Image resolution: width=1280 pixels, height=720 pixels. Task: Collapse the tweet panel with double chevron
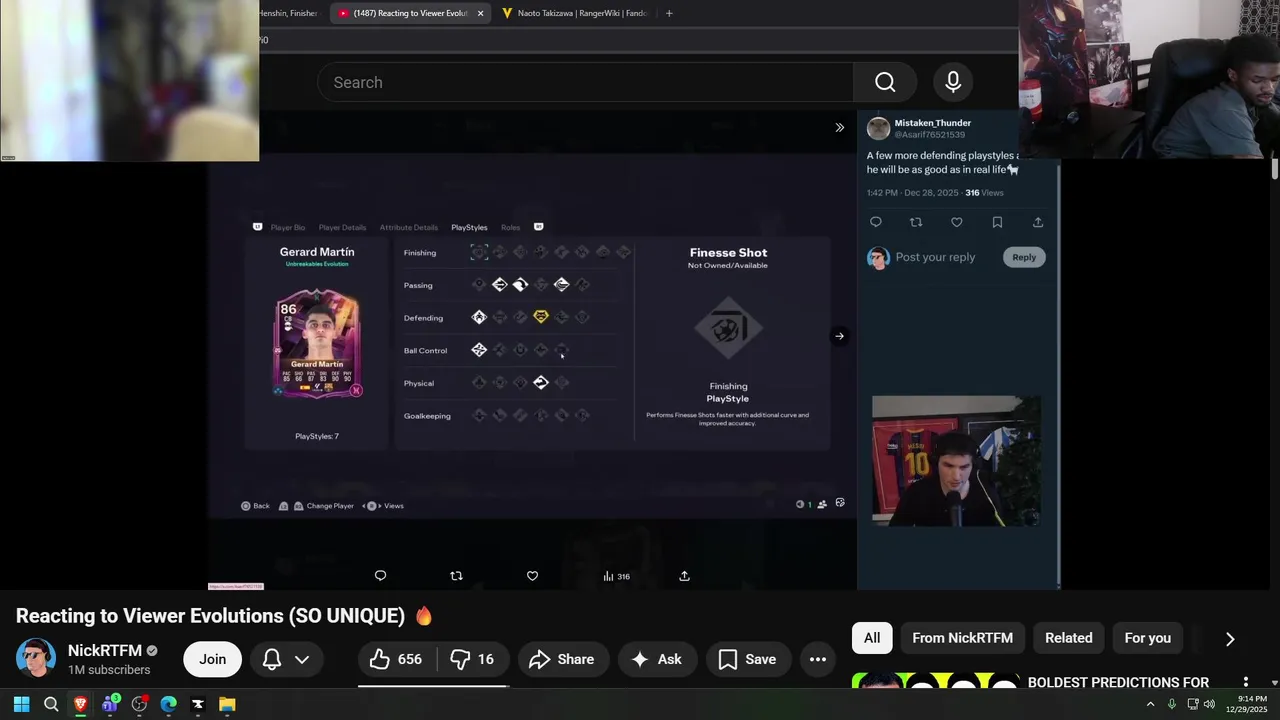pyautogui.click(x=839, y=127)
